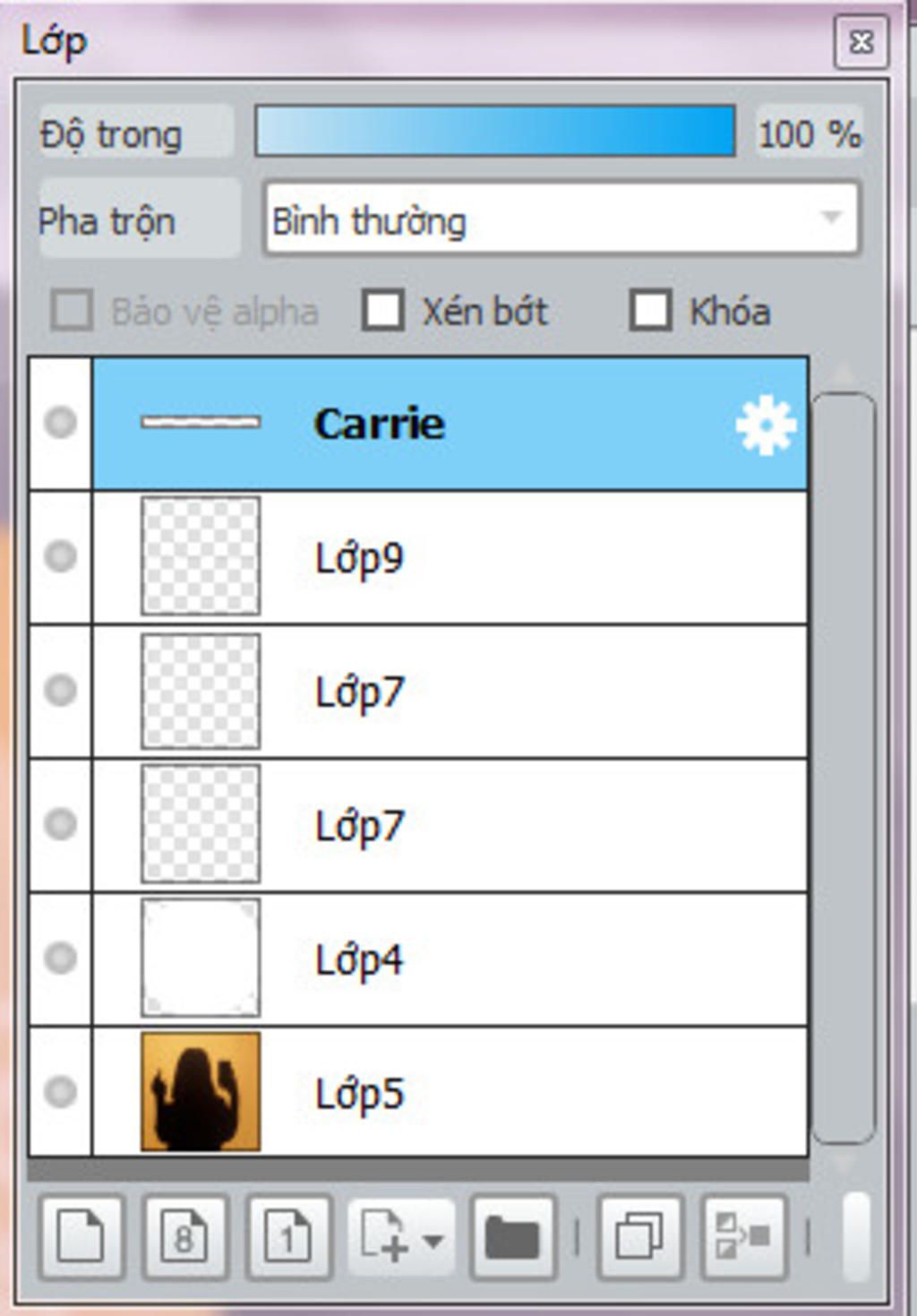
Task: Toggle visibility of Lớp9 layer
Action: pos(60,555)
